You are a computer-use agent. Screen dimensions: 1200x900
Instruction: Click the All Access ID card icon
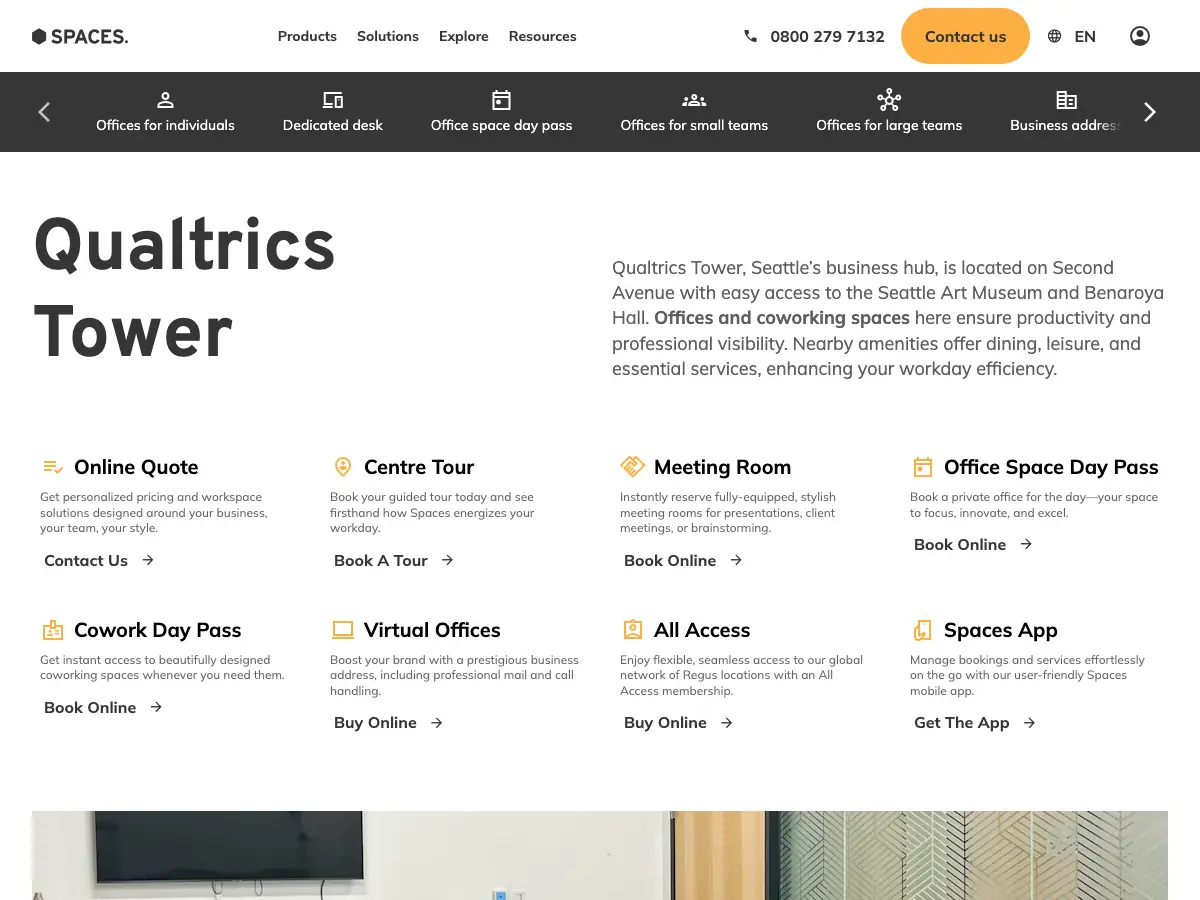[x=633, y=630]
